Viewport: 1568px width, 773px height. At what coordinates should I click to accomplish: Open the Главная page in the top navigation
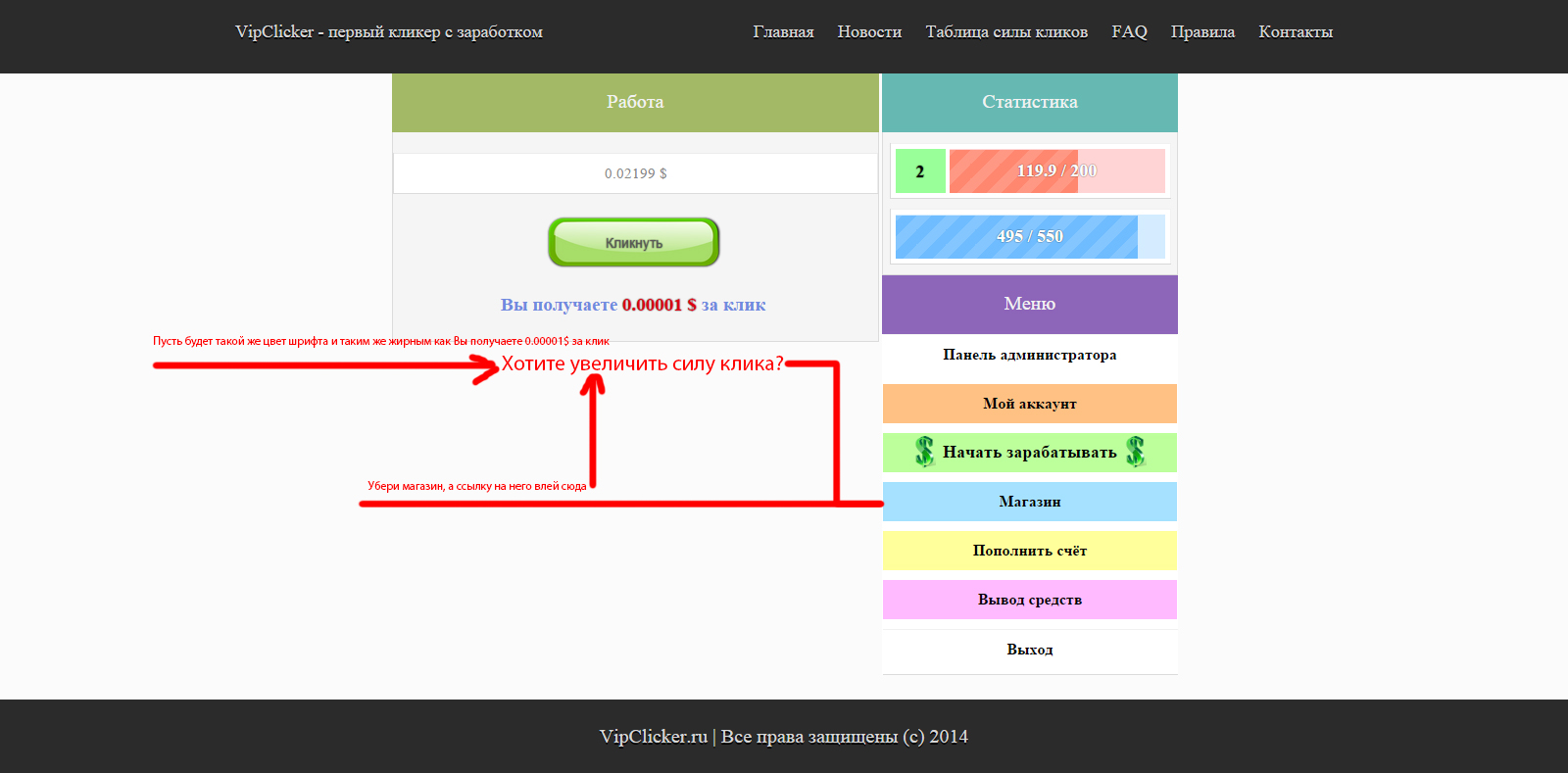tap(783, 31)
